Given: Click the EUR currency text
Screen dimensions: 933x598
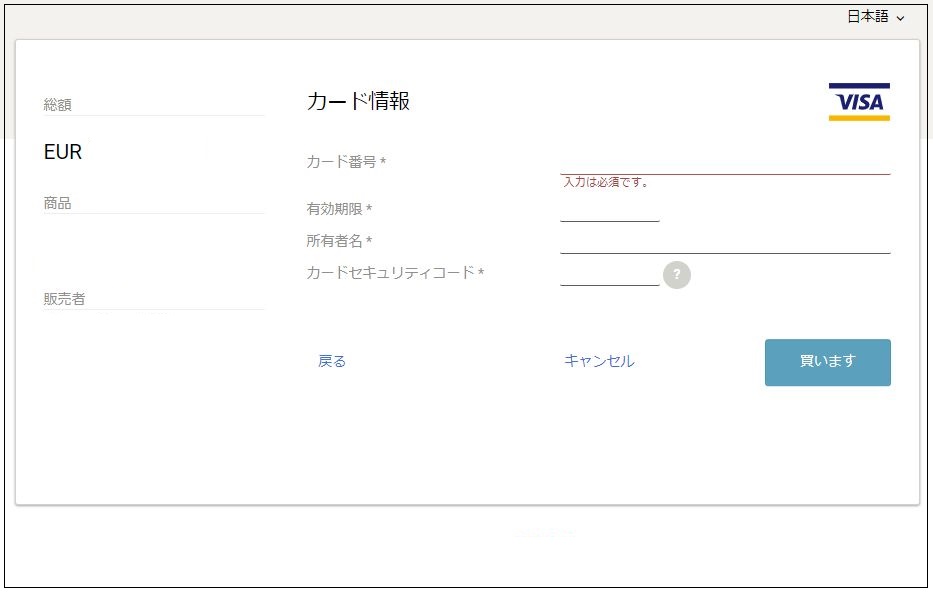Looking at the screenshot, I should coord(62,152).
